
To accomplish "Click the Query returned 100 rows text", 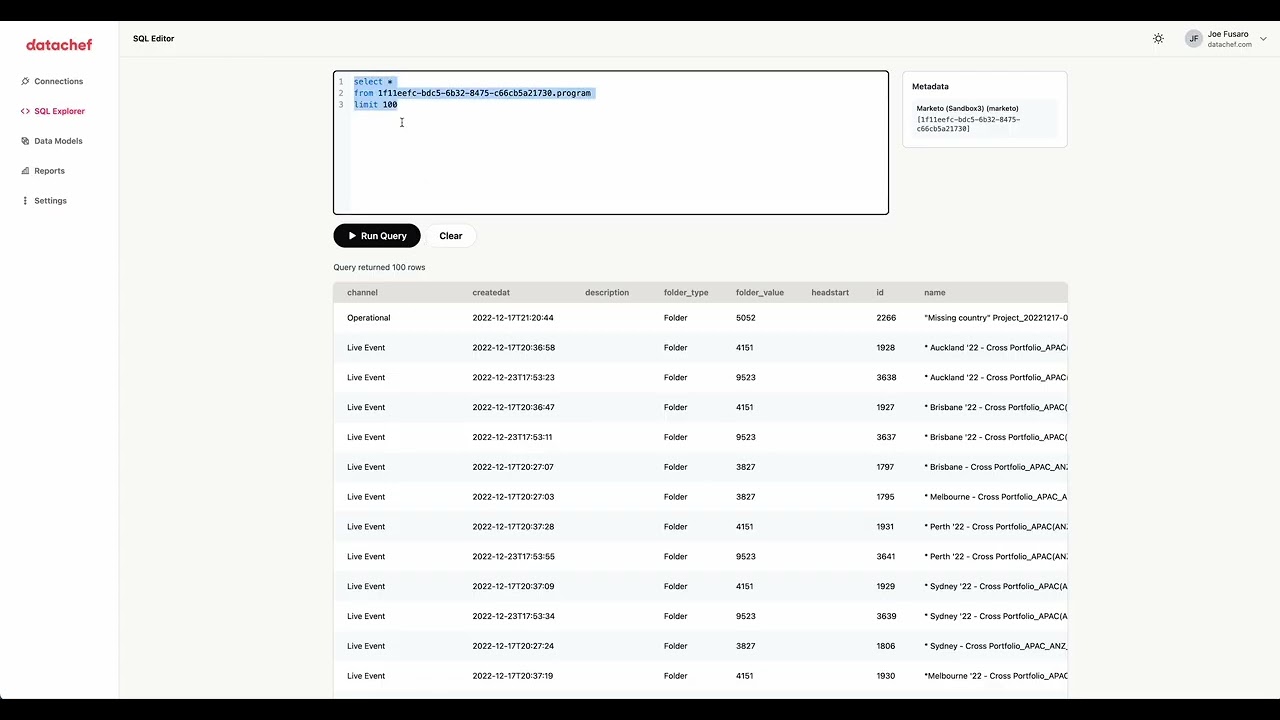I will tap(379, 268).
